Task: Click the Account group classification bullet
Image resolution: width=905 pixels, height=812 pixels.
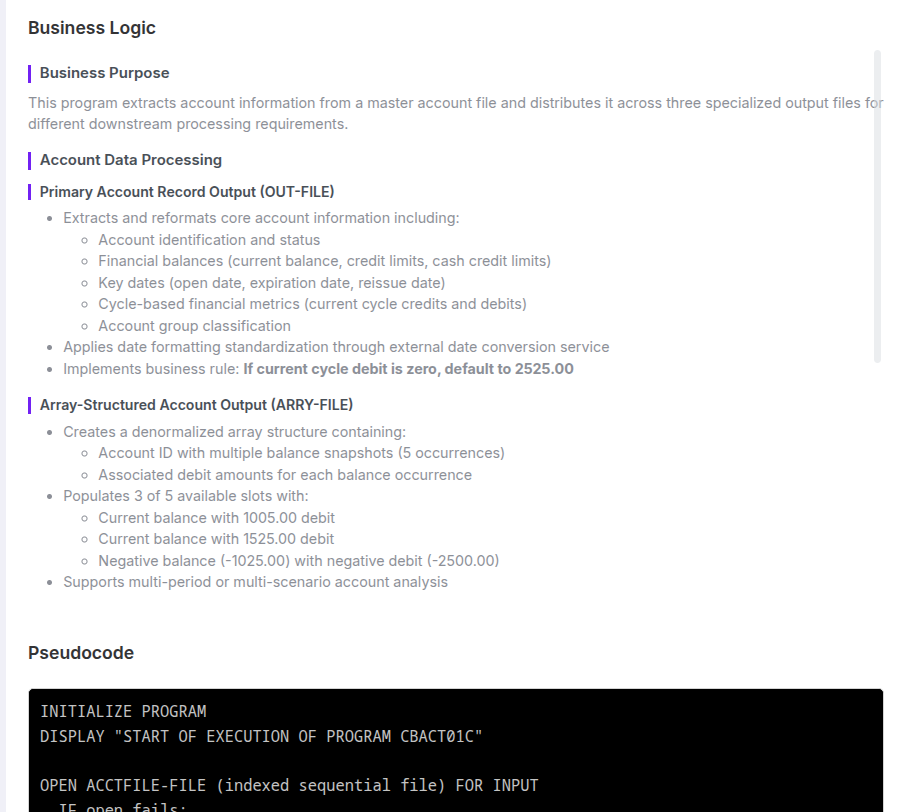Action: (x=194, y=326)
